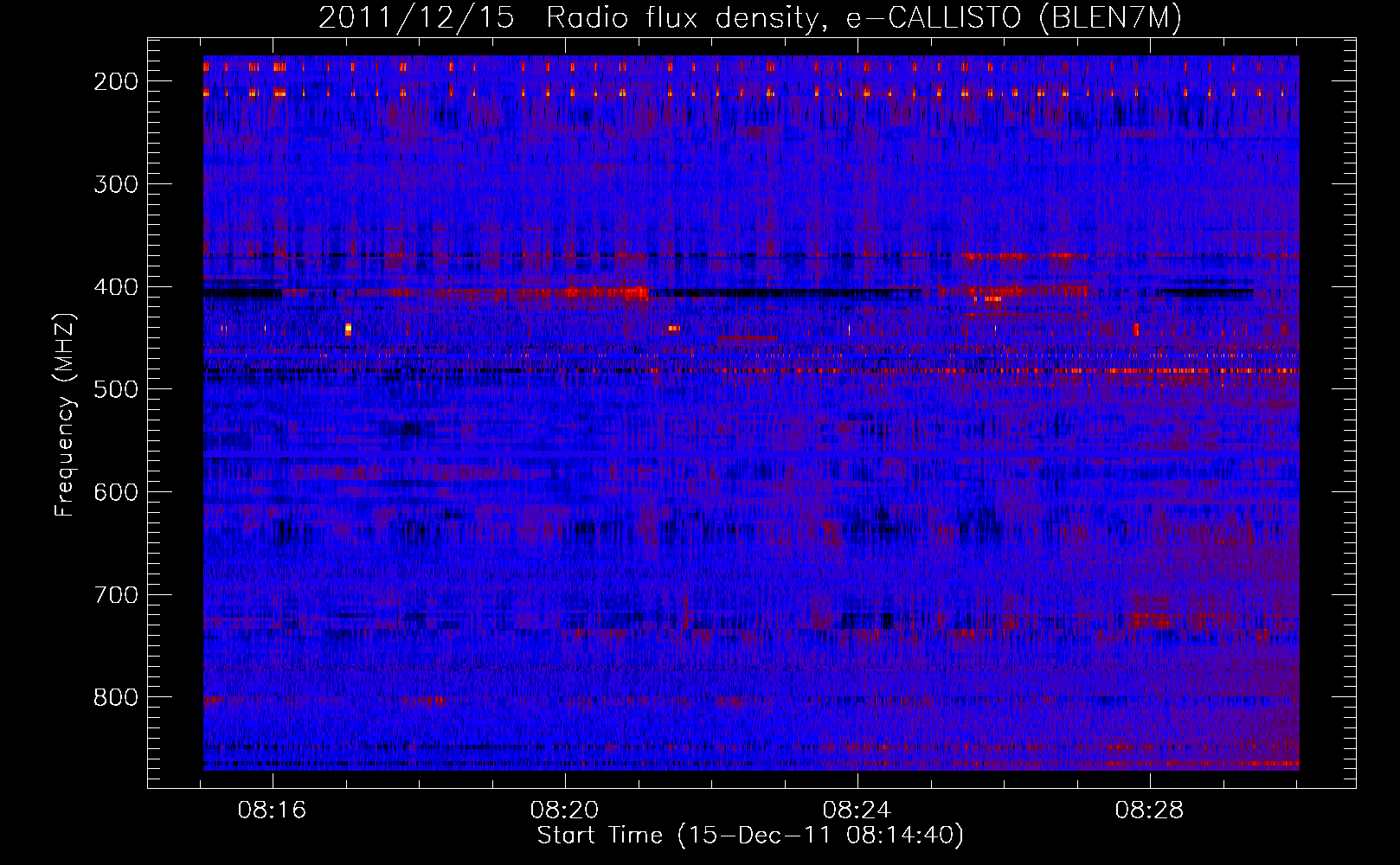Click the 08:24 time tick label
Viewport: 1400px width, 865px height.
pos(857,811)
